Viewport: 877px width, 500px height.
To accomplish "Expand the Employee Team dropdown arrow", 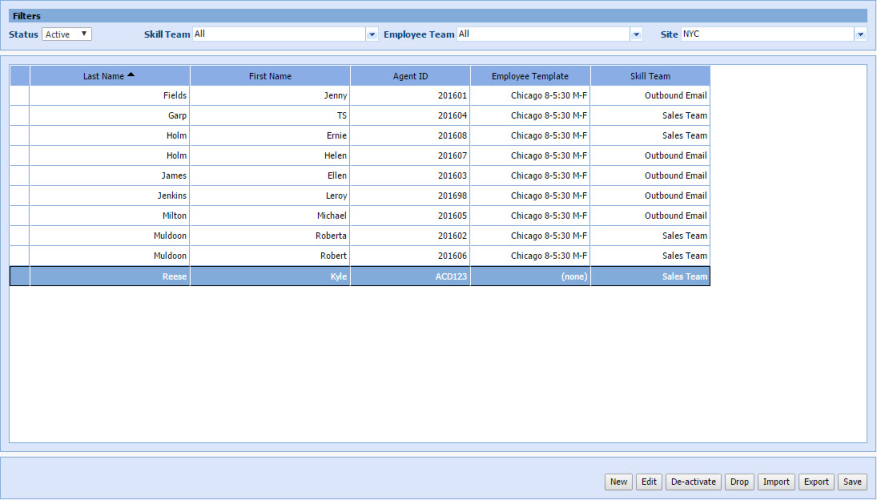I will pos(636,34).
